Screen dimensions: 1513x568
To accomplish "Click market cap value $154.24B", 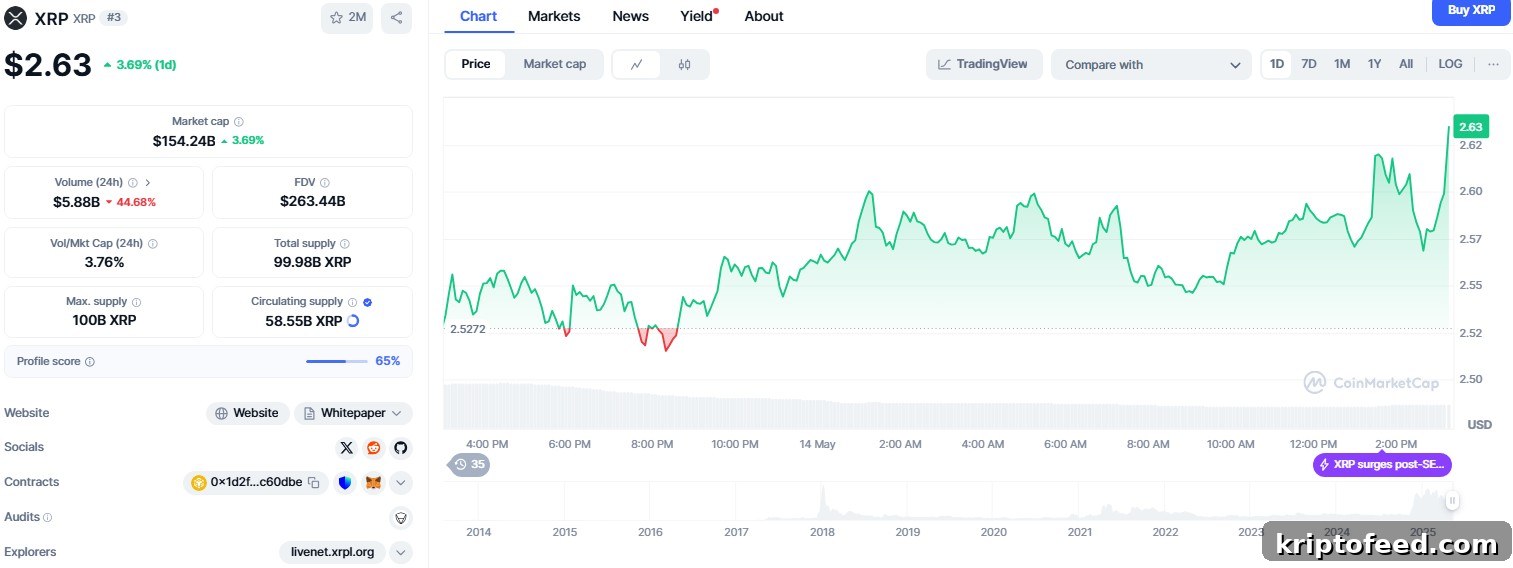I will coord(184,141).
